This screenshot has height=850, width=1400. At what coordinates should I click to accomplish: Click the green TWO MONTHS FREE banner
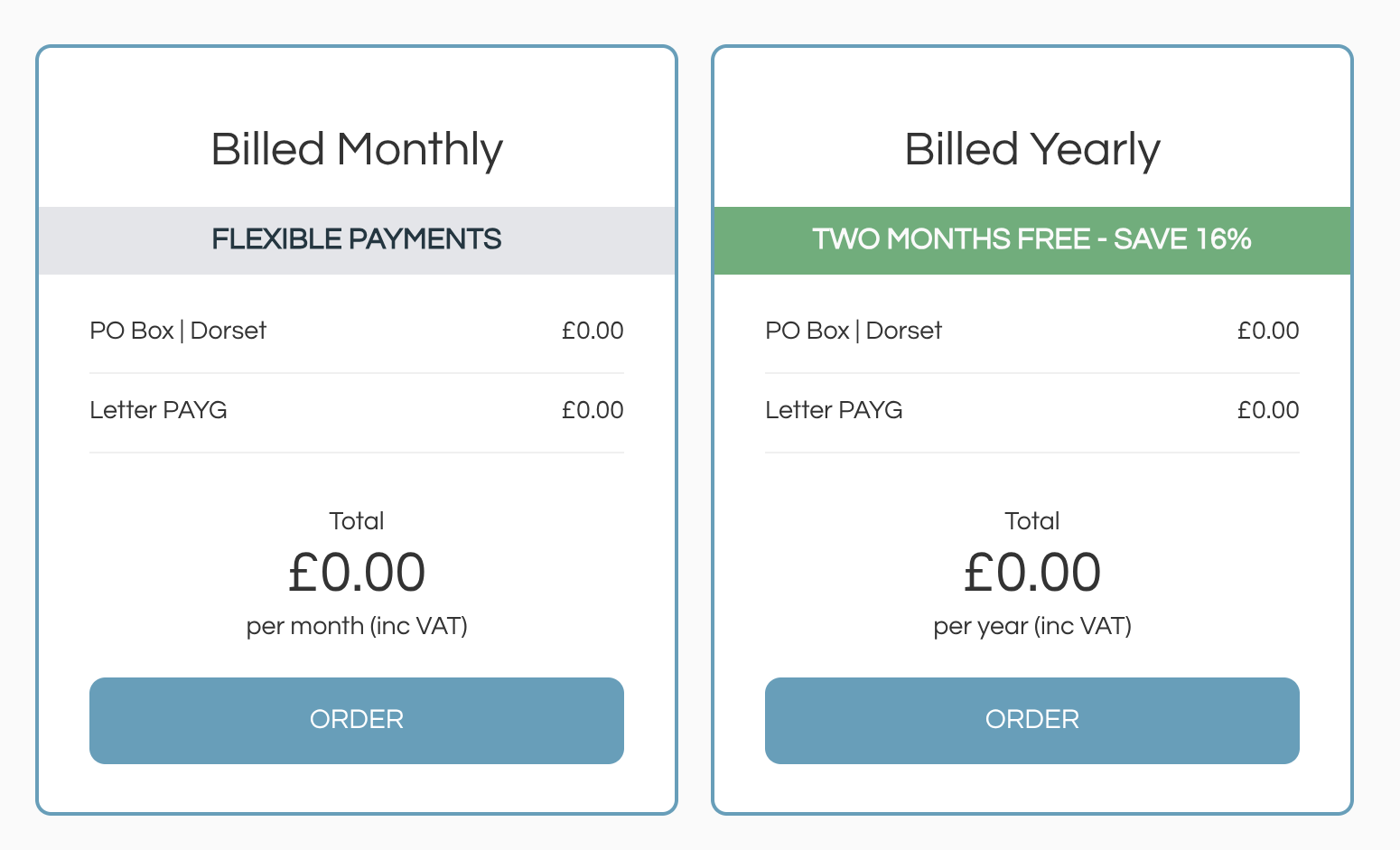(x=1031, y=239)
